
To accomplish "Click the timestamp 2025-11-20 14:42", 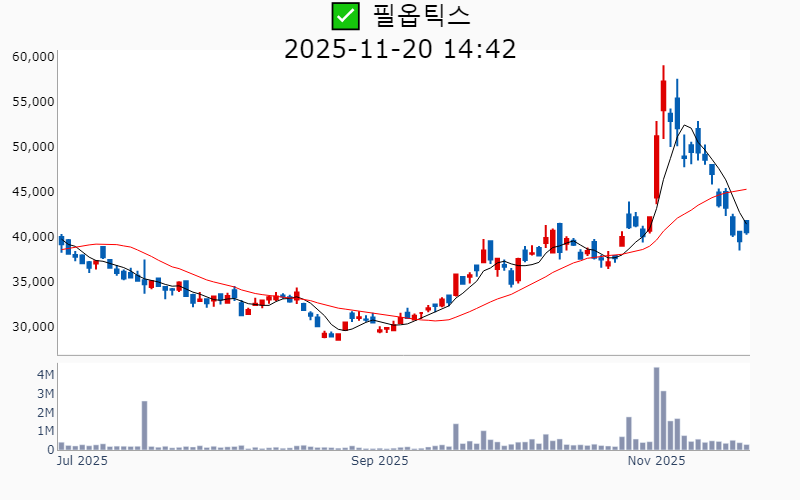I will pyautogui.click(x=400, y=48).
